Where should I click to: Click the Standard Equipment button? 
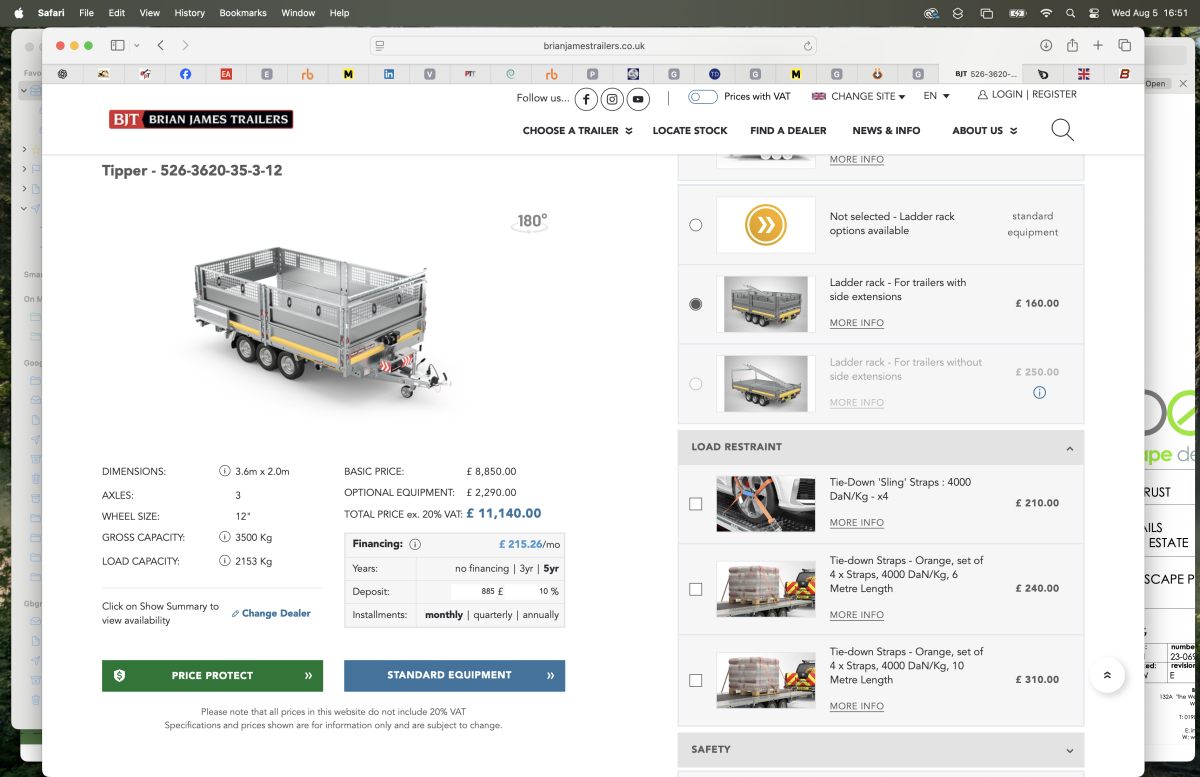pos(454,675)
